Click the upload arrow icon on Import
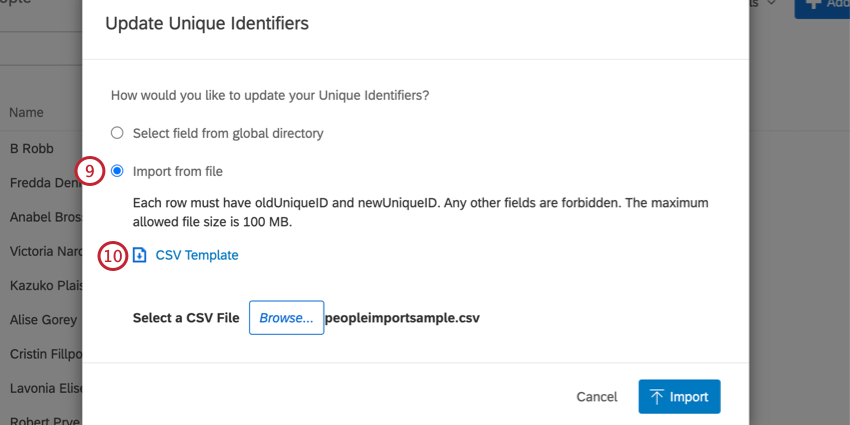 [656, 397]
